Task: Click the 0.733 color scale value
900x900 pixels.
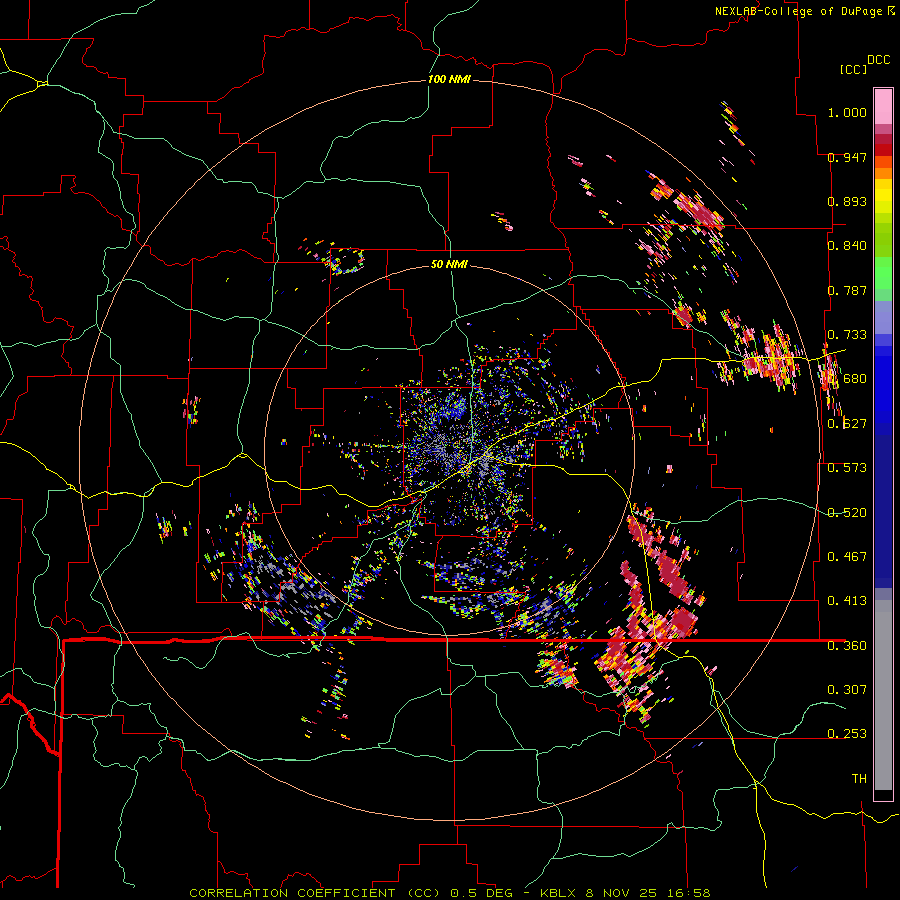Action: tap(847, 335)
